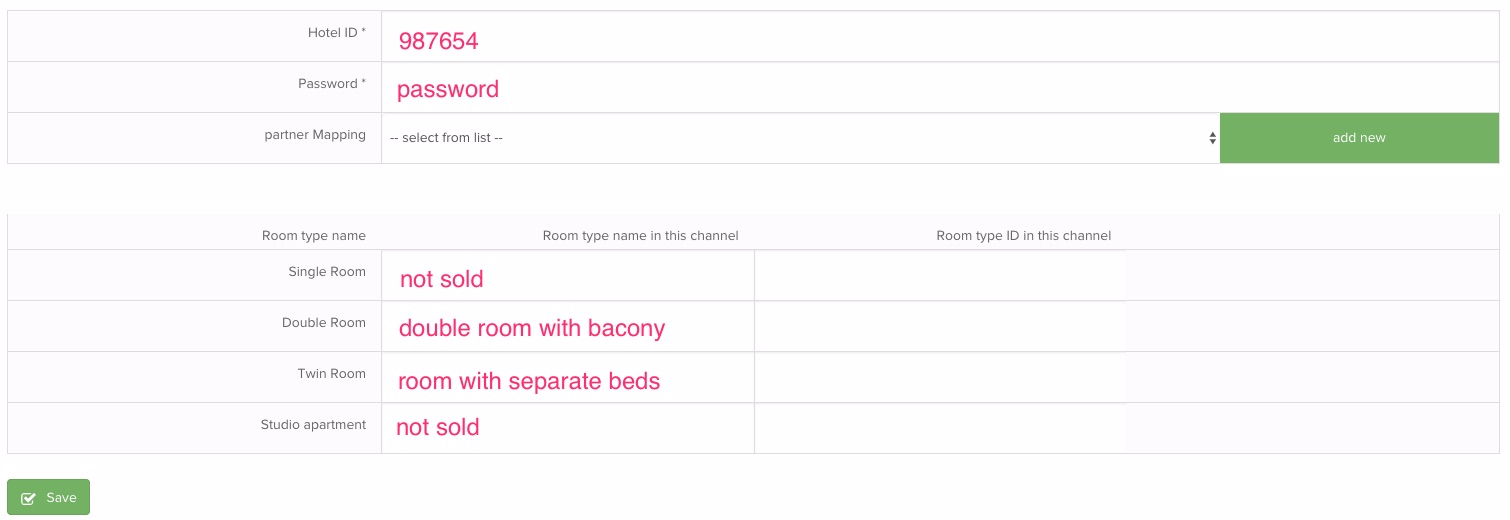The image size is (1510, 520).
Task: Focus Studio apartment channel name field
Action: pyautogui.click(x=568, y=429)
